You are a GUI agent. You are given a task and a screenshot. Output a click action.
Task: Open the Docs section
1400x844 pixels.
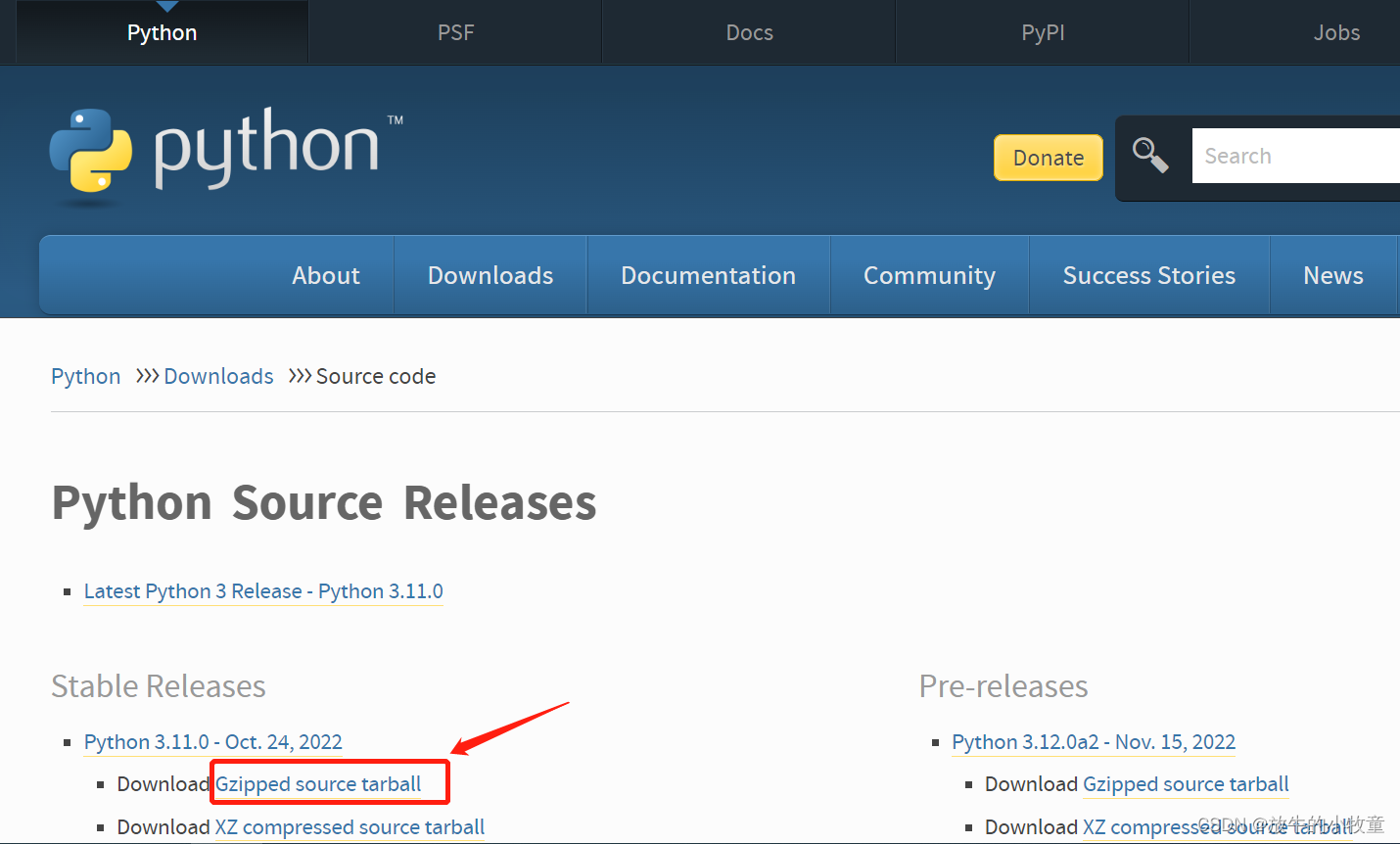click(x=748, y=32)
